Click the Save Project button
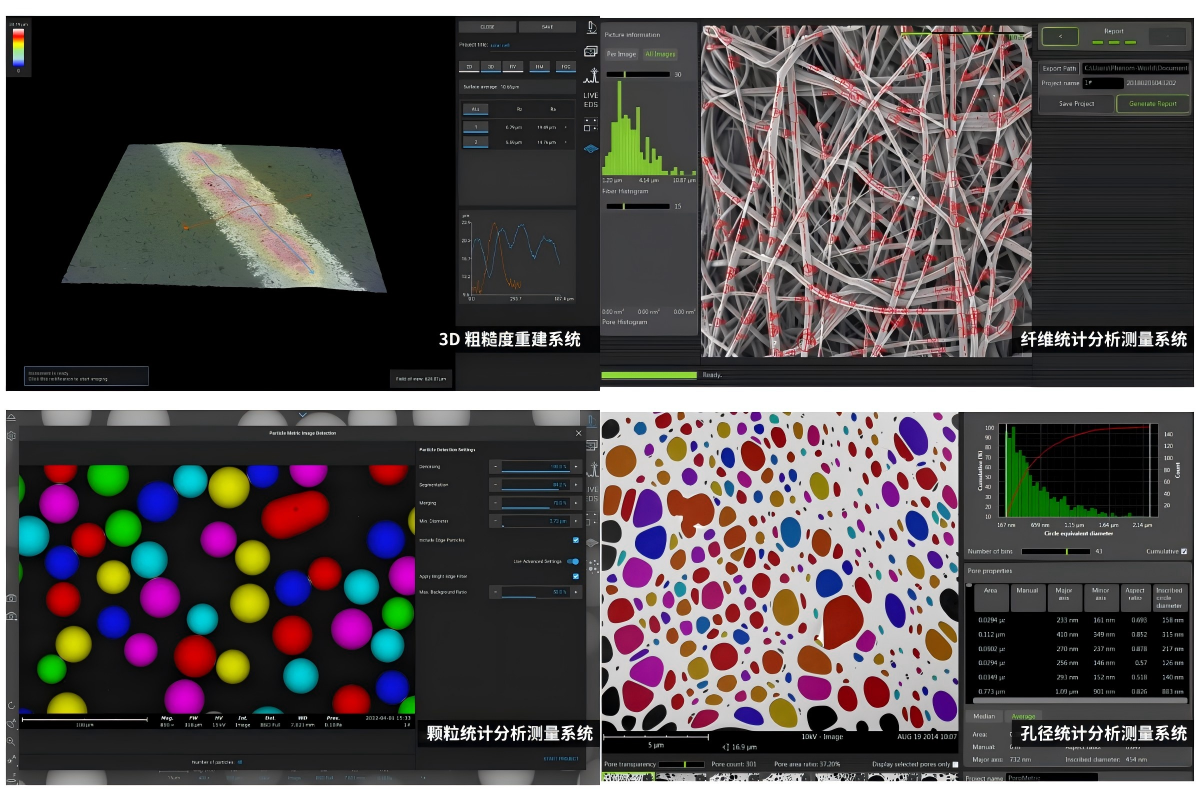Screen dimensions: 1200x800 pos(1076,104)
